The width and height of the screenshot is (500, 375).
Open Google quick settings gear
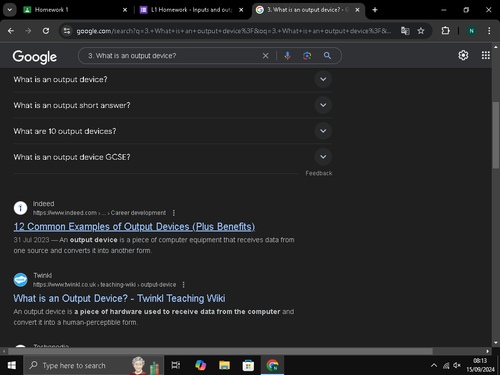(463, 55)
